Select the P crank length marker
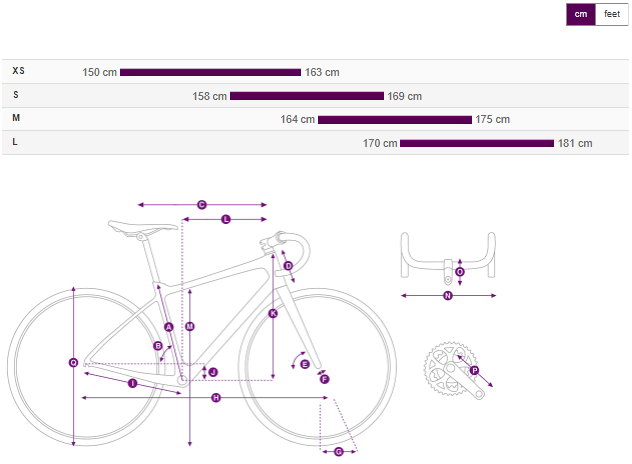 (475, 371)
